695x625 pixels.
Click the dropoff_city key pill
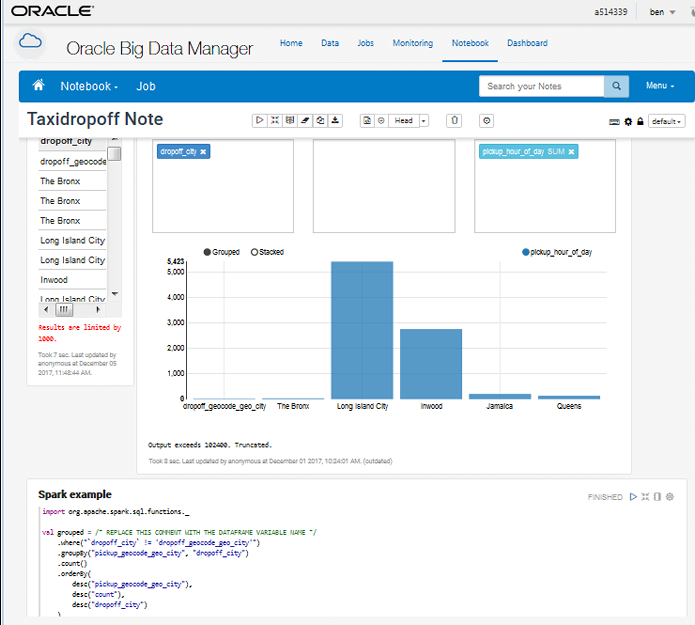pyautogui.click(x=184, y=152)
